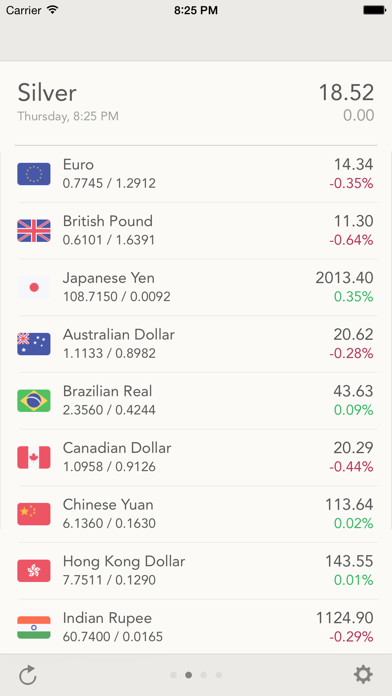This screenshot has width=392, height=696.
Task: Tap Indian Rupee price 1124.90
Action: point(344,617)
